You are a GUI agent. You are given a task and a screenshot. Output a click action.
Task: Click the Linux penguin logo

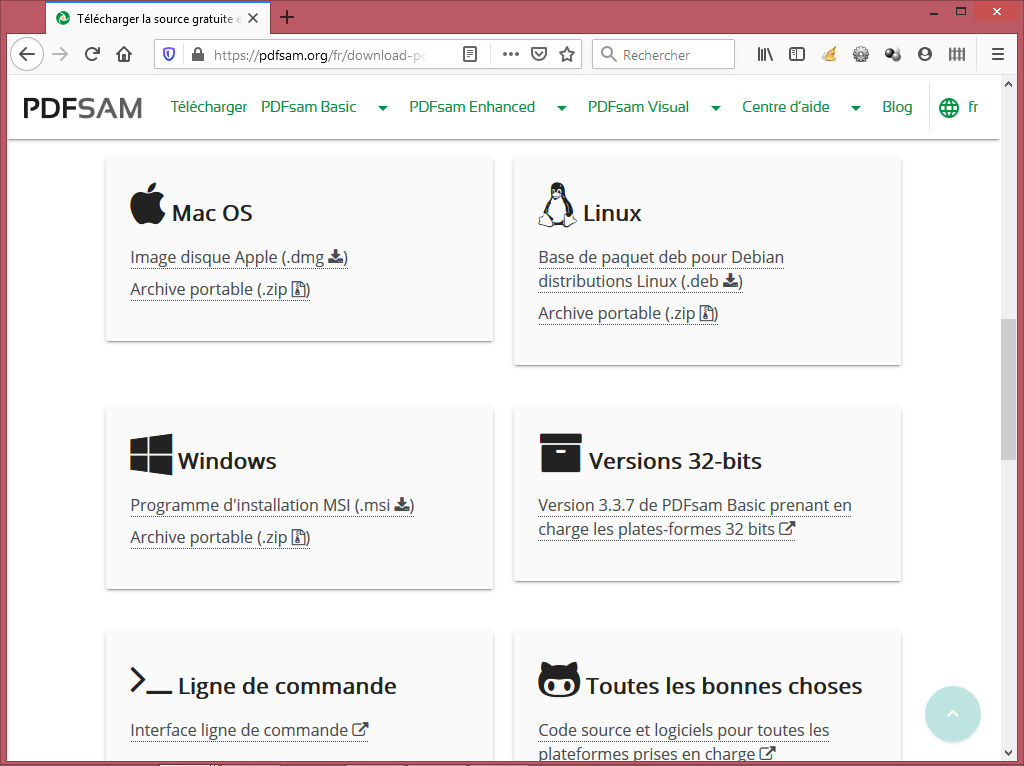pos(557,204)
